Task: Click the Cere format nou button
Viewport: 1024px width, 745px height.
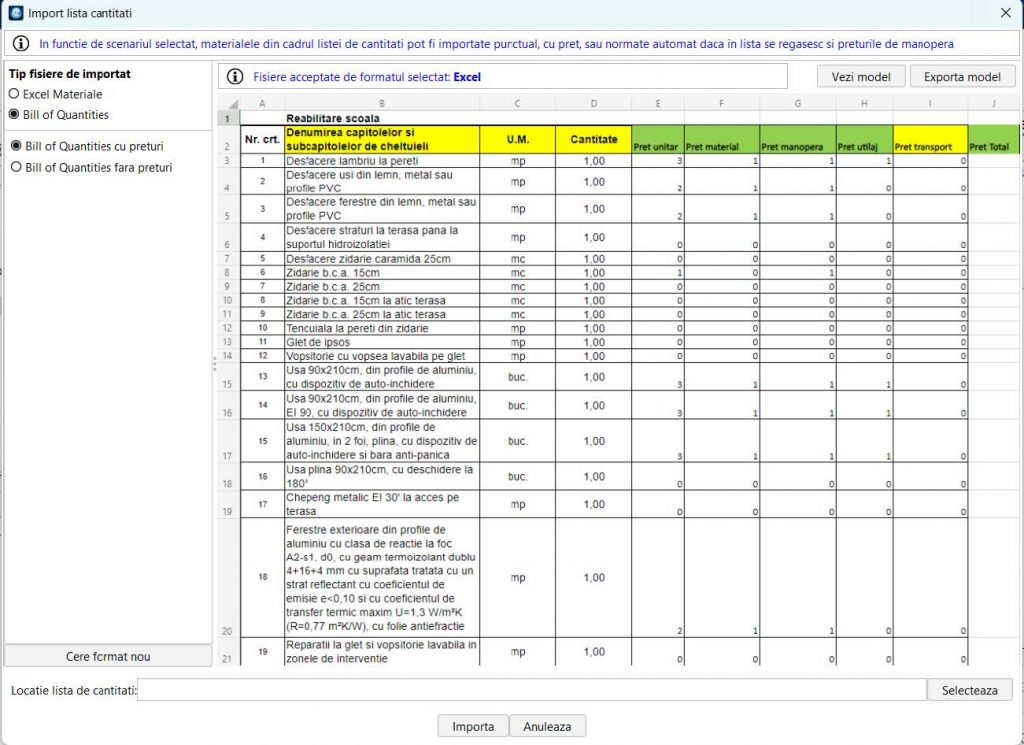Action: click(108, 656)
